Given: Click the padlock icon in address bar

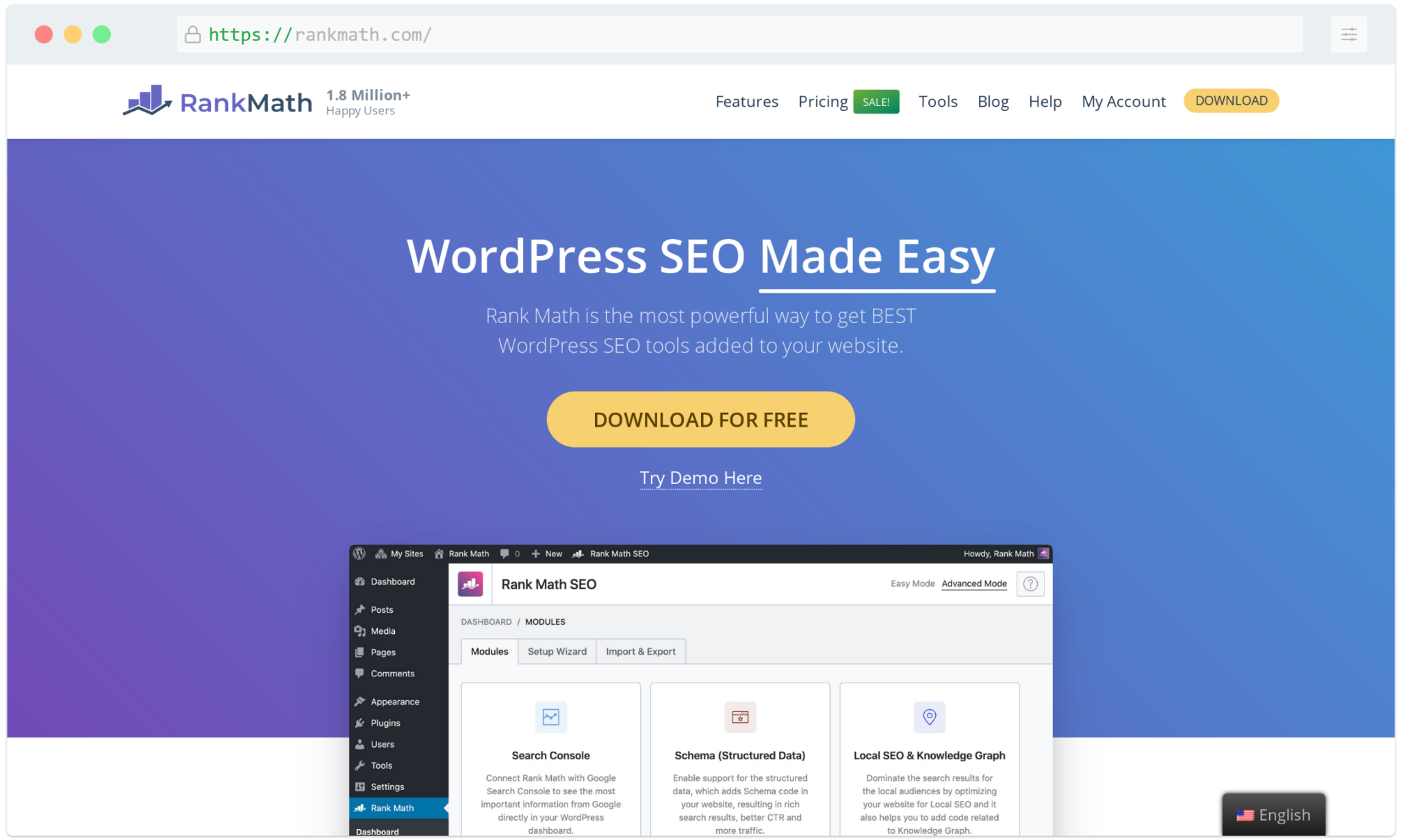Looking at the screenshot, I should (x=193, y=34).
